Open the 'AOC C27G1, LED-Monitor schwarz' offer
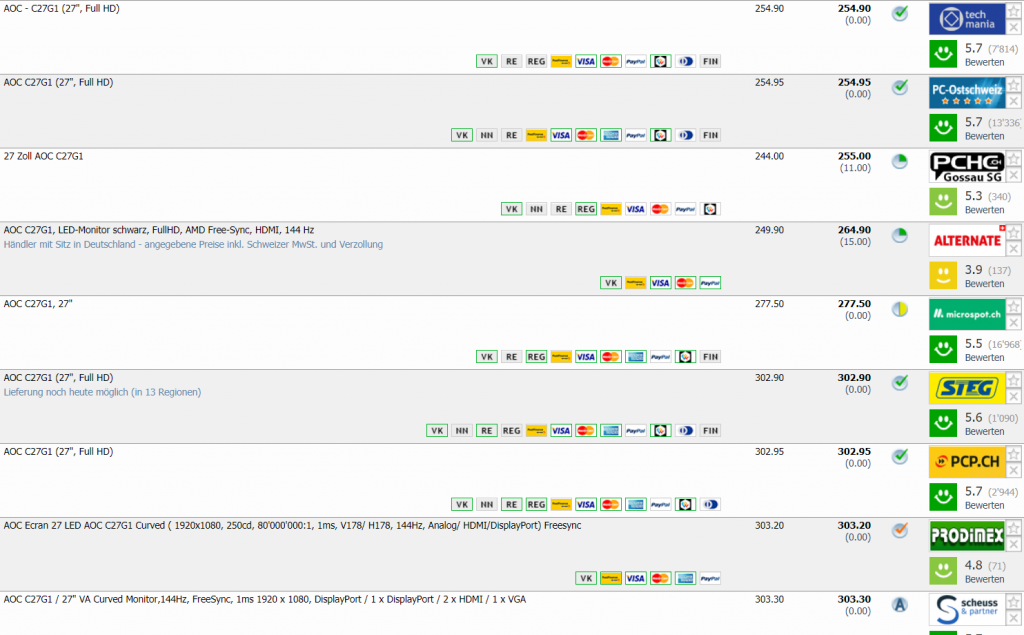 pyautogui.click(x=159, y=230)
